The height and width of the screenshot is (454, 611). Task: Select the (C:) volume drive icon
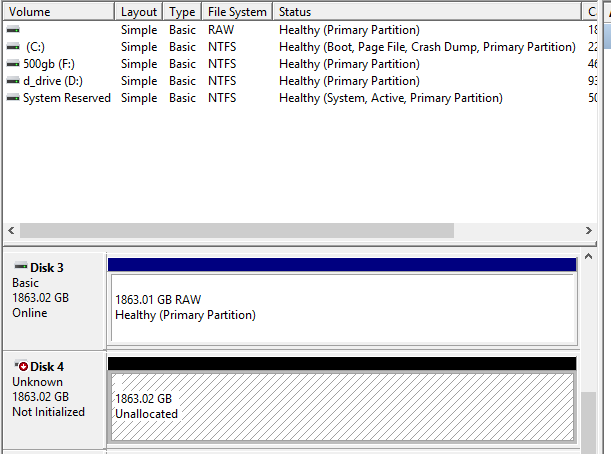[13, 47]
